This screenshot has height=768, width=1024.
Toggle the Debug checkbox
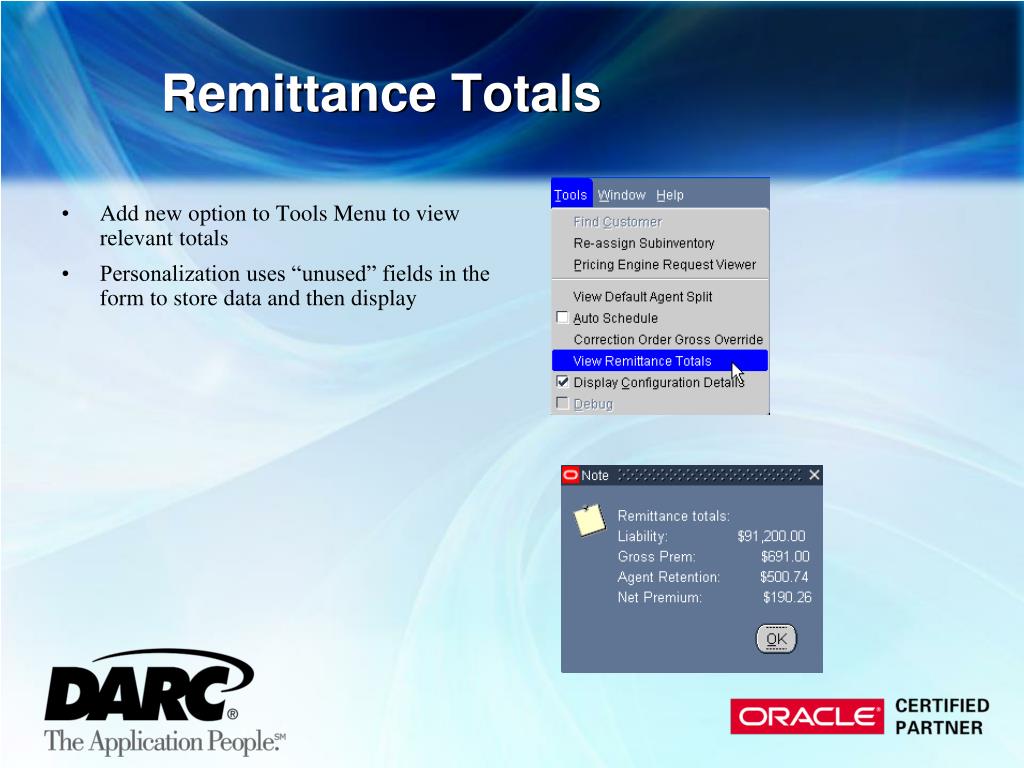[562, 403]
